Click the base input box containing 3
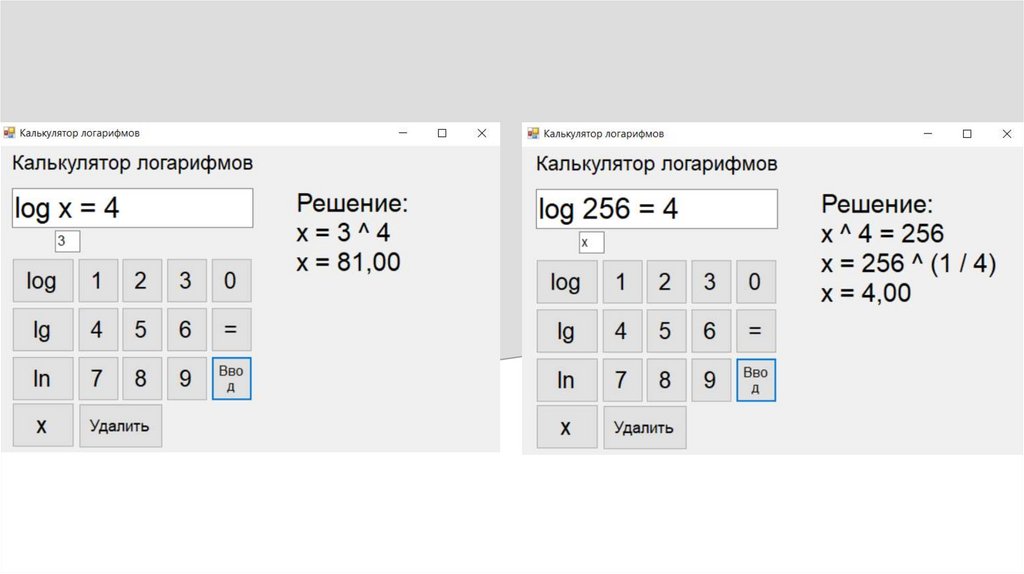The image size is (1024, 574). (67, 241)
